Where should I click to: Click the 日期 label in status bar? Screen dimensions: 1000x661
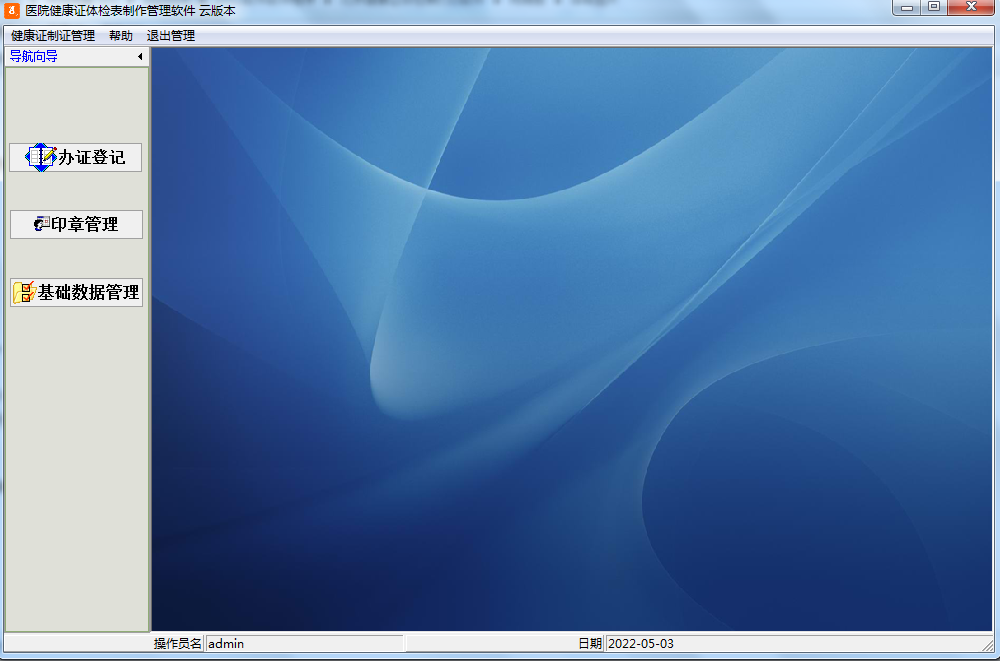[590, 644]
